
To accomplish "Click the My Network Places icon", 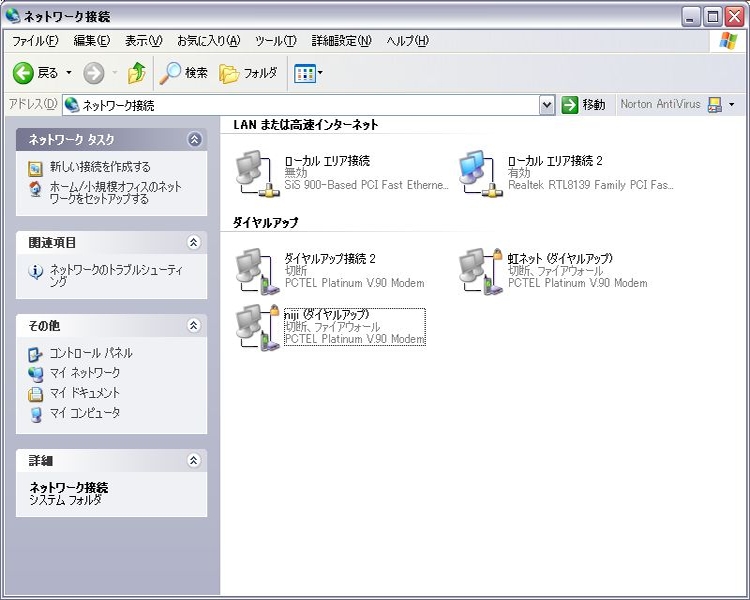I will point(35,374).
